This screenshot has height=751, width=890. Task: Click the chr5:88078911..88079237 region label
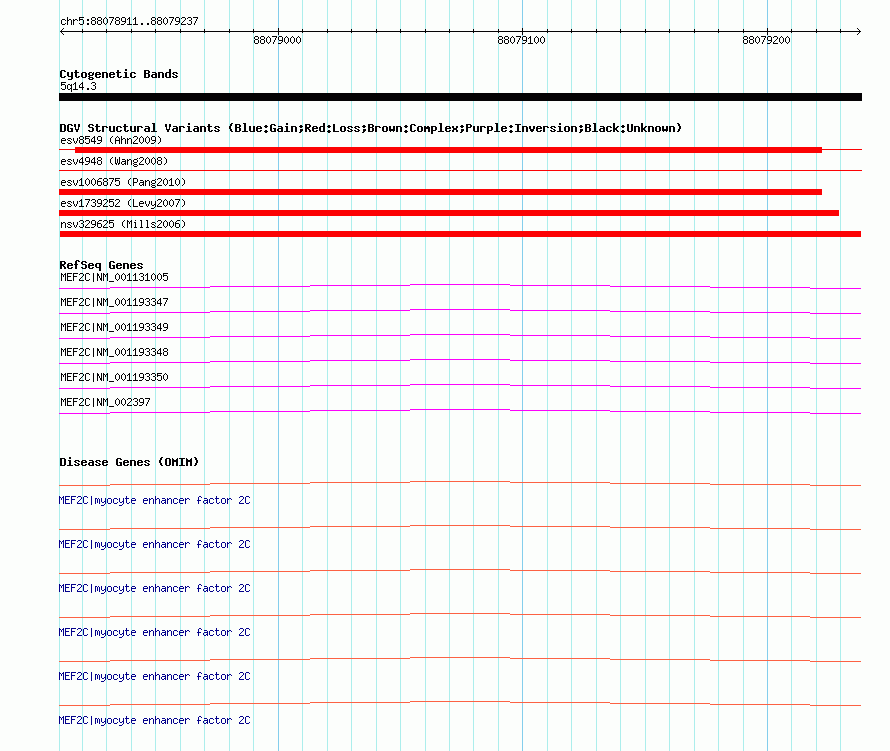[x=129, y=21]
